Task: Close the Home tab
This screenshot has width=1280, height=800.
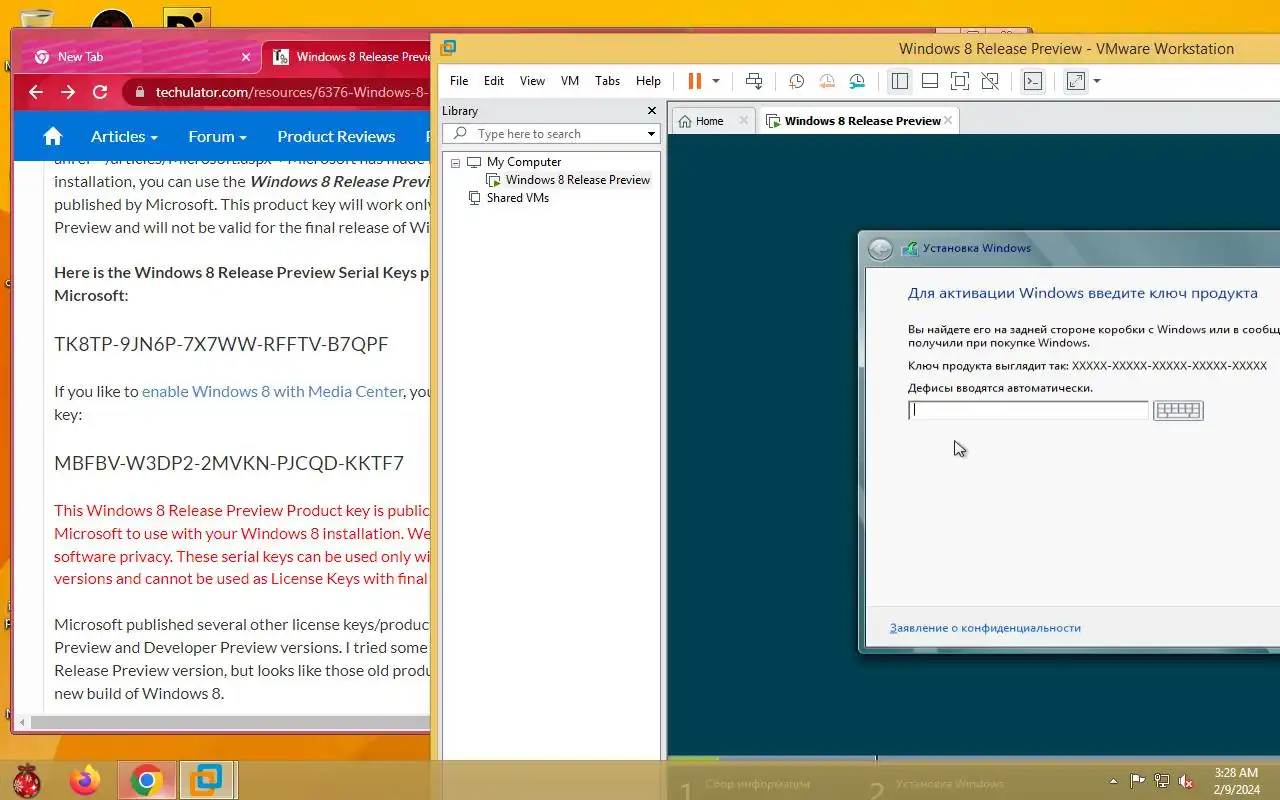Action: (743, 121)
